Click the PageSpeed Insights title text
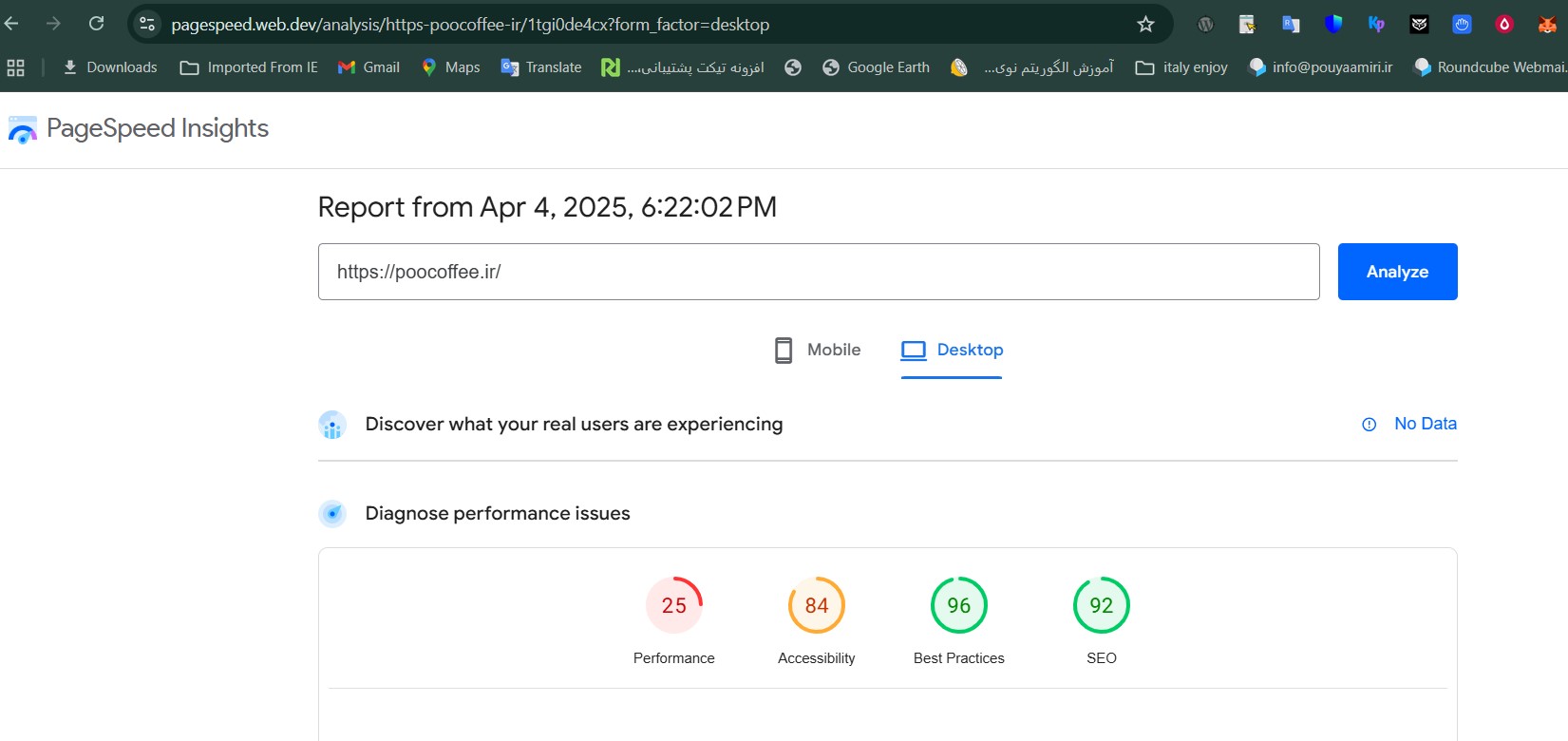 point(158,128)
